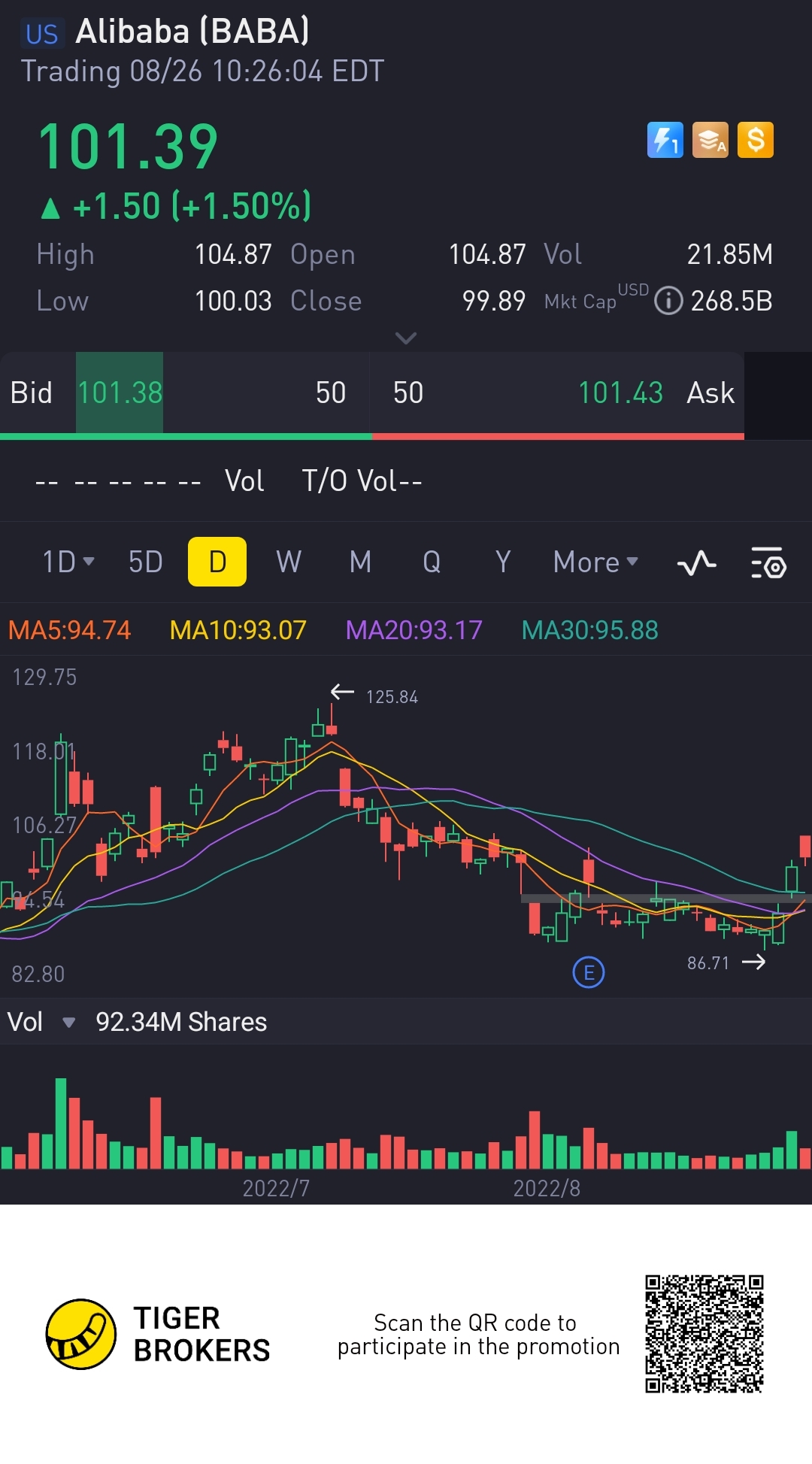Tap the MA10:93.07 label
The width and height of the screenshot is (812, 1464).
click(238, 630)
